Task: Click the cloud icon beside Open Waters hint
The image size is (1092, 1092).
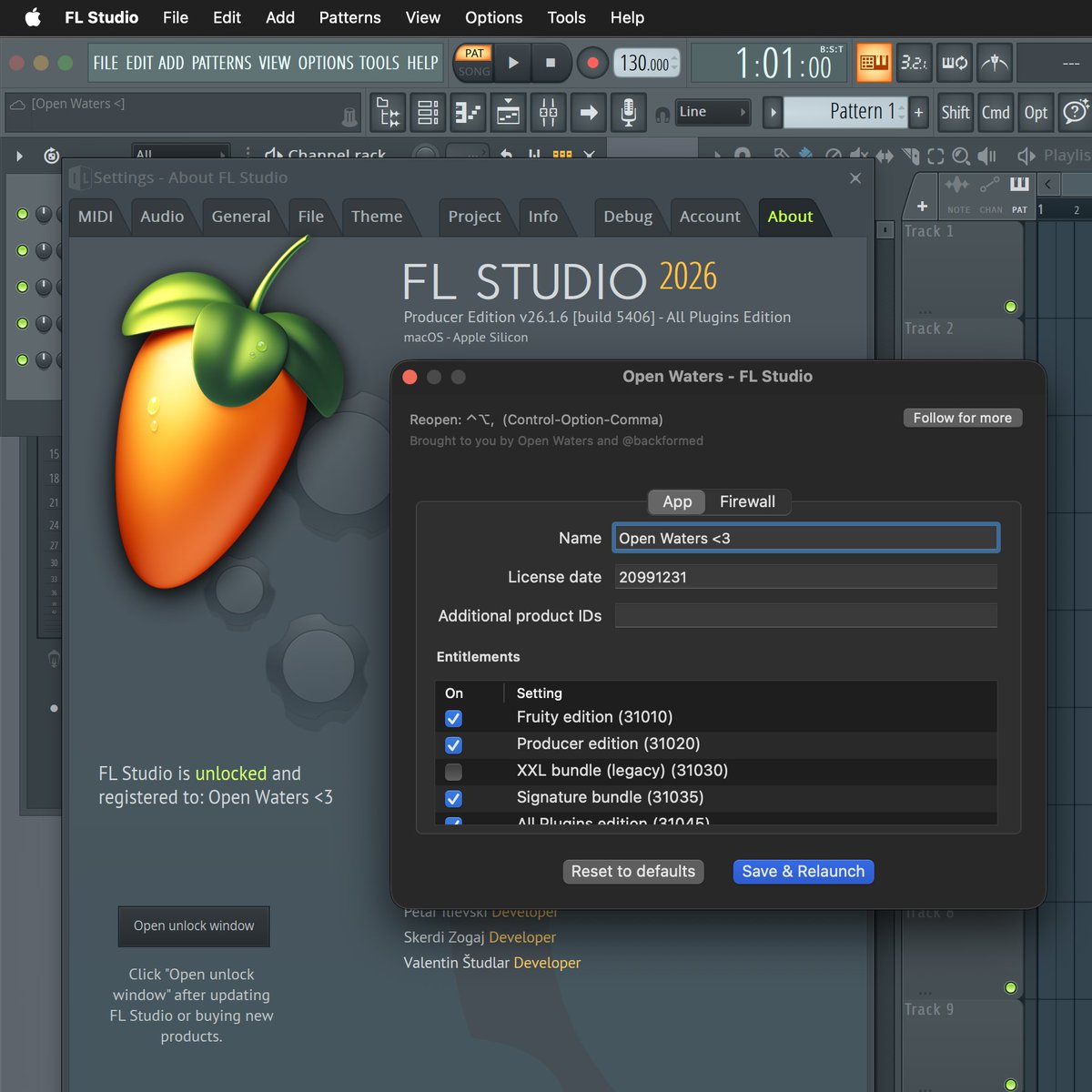Action: (x=17, y=105)
